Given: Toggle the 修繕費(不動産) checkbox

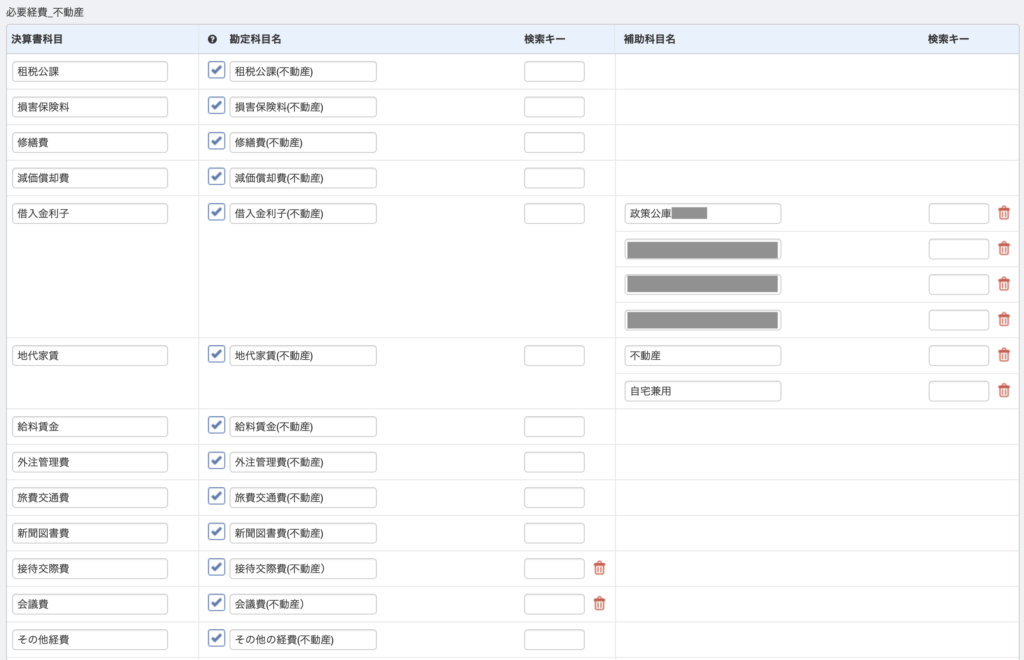Looking at the screenshot, I should point(216,141).
